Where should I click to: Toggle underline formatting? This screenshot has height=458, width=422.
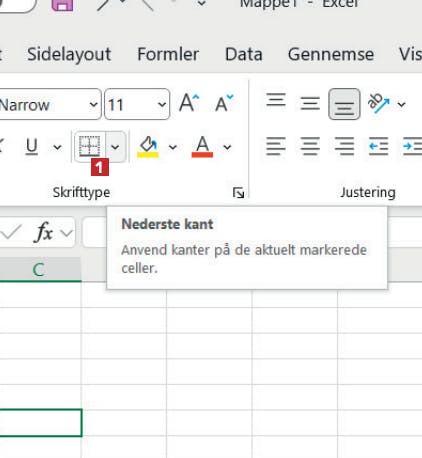coord(32,146)
